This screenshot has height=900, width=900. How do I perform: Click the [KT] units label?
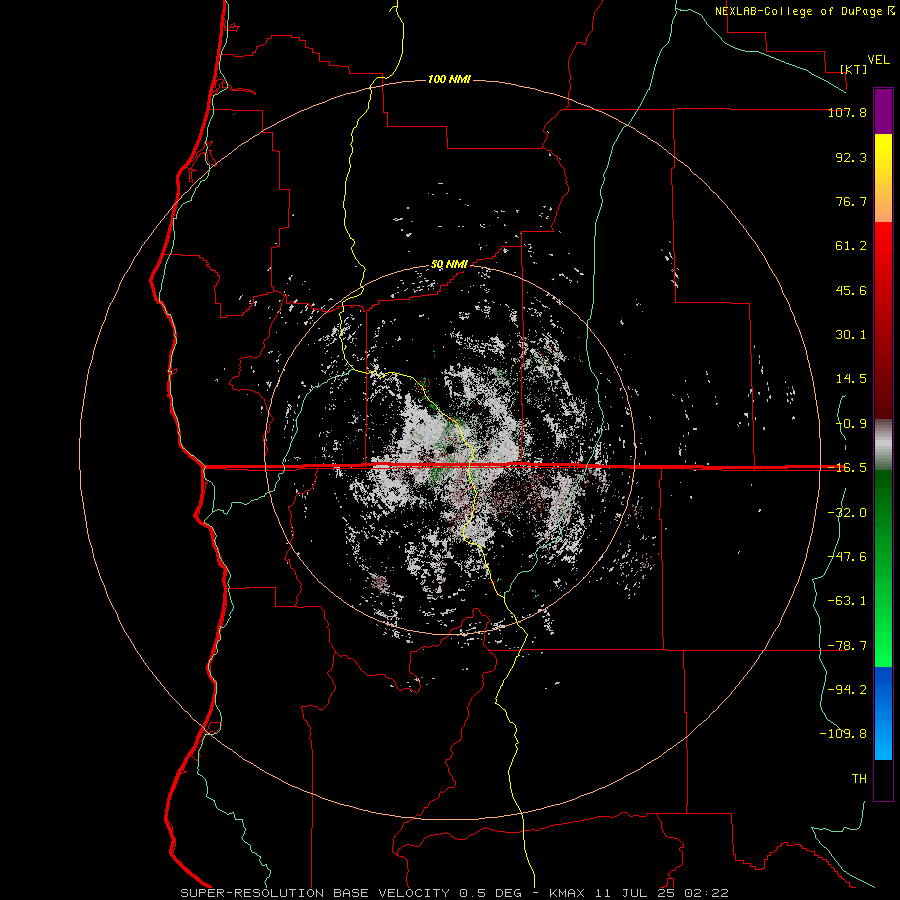(x=854, y=69)
